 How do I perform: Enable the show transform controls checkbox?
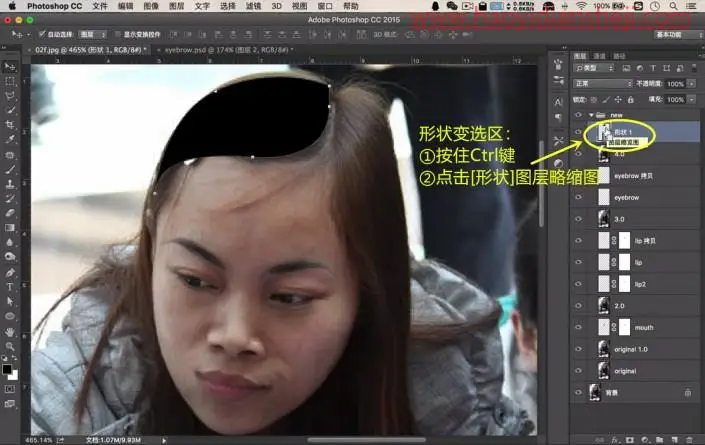pos(118,34)
